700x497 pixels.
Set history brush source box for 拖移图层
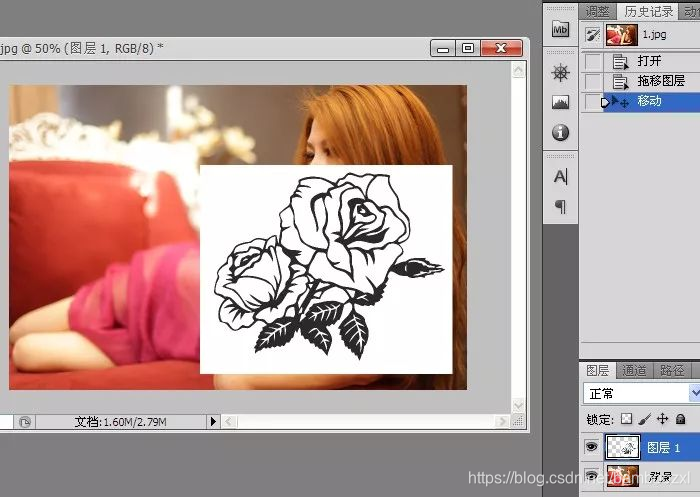(593, 81)
